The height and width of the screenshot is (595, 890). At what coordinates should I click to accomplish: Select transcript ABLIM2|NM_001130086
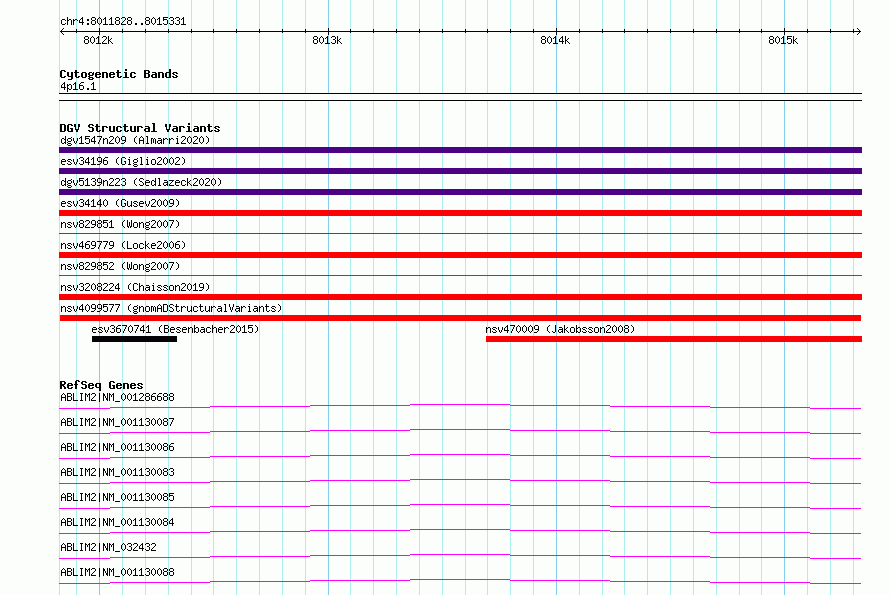coord(117,447)
